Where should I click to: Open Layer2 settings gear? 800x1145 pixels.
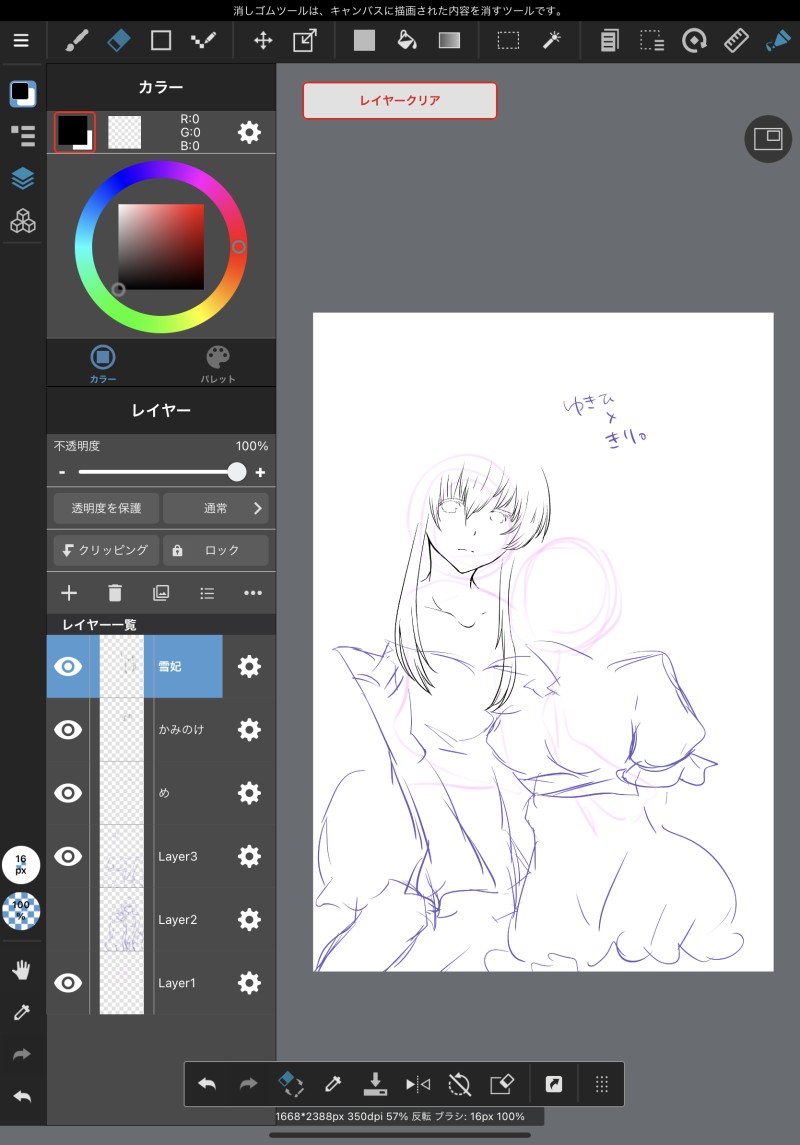pos(249,919)
